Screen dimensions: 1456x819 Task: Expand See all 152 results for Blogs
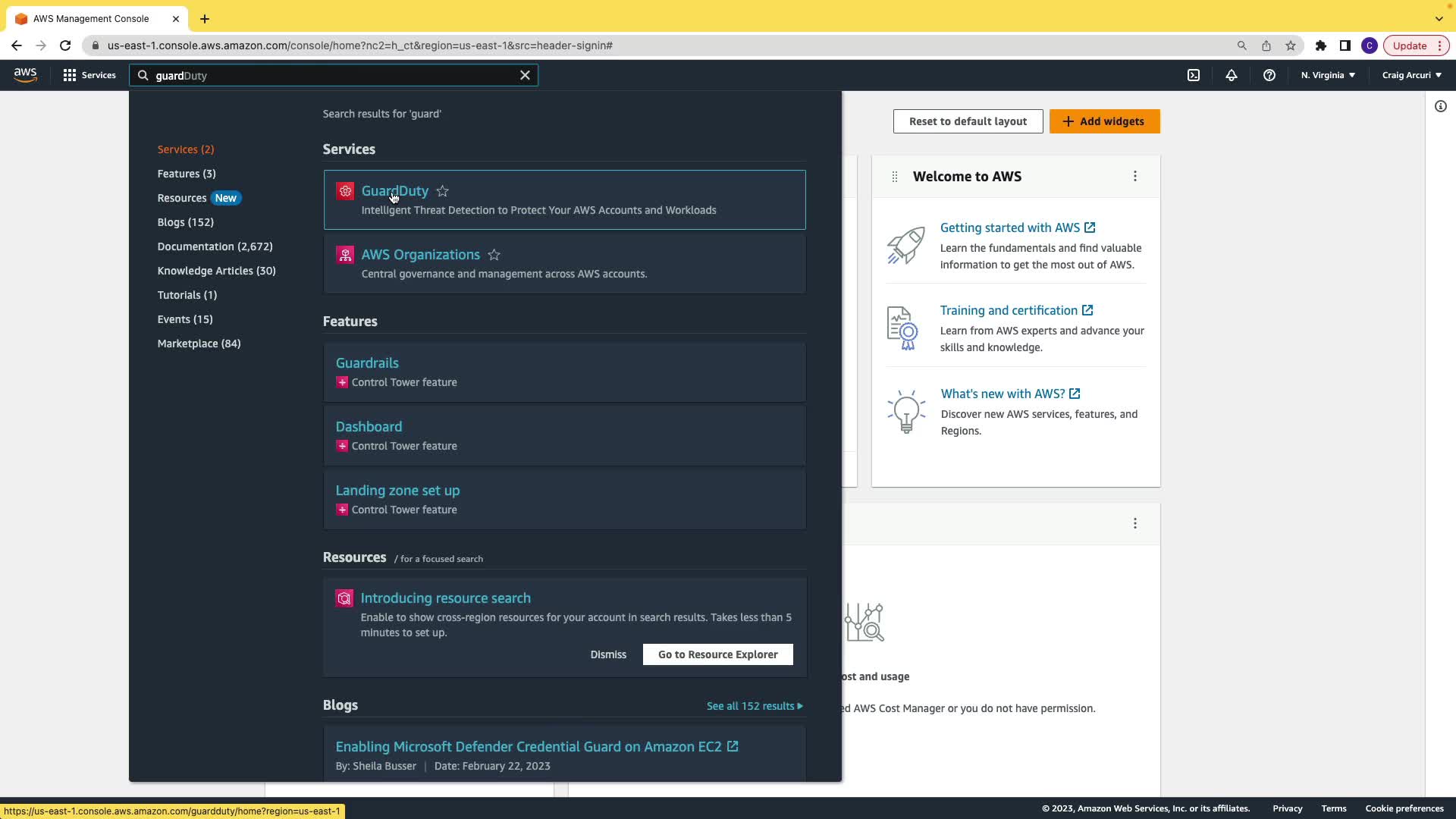(754, 706)
